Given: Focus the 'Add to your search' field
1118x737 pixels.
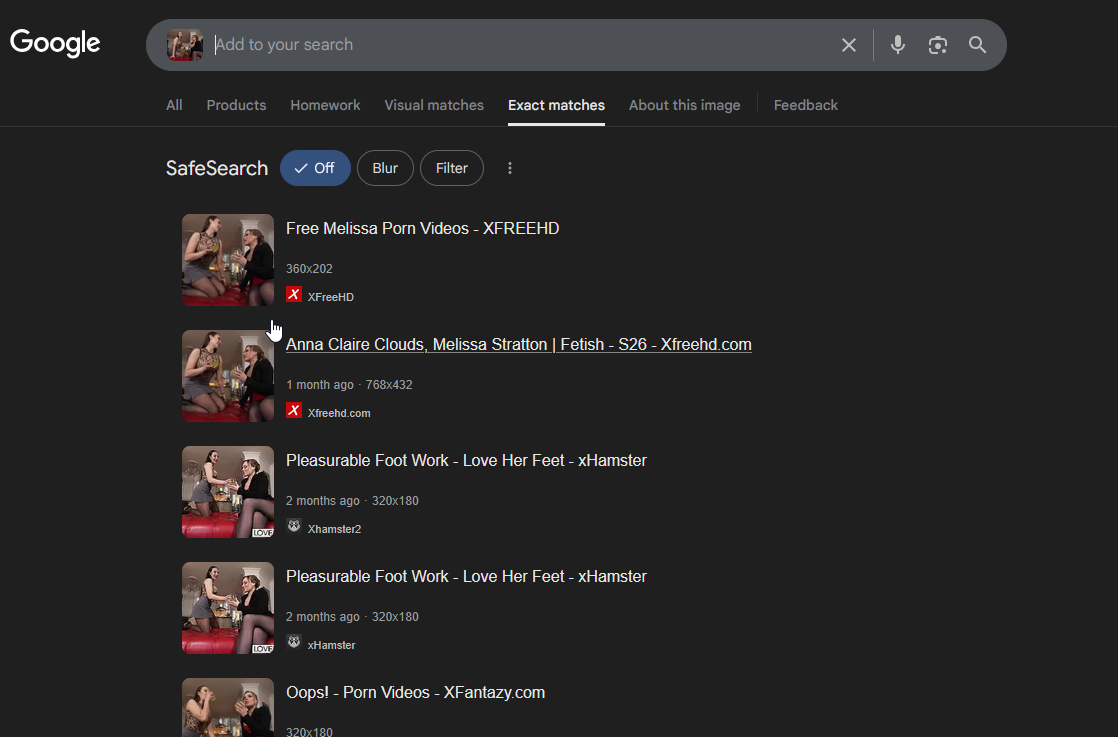Looking at the screenshot, I should point(520,45).
